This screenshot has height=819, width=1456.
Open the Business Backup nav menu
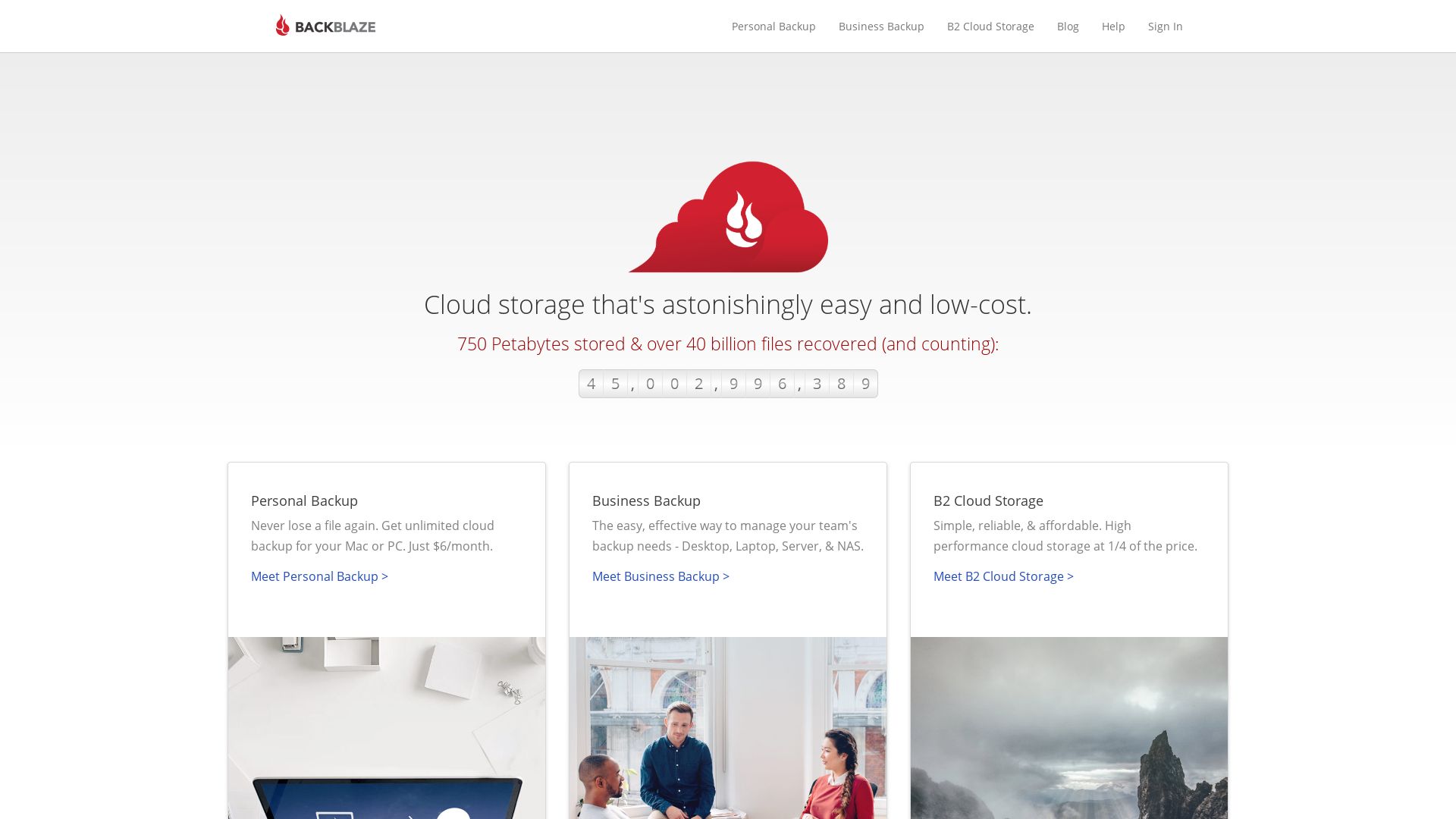[x=881, y=27]
